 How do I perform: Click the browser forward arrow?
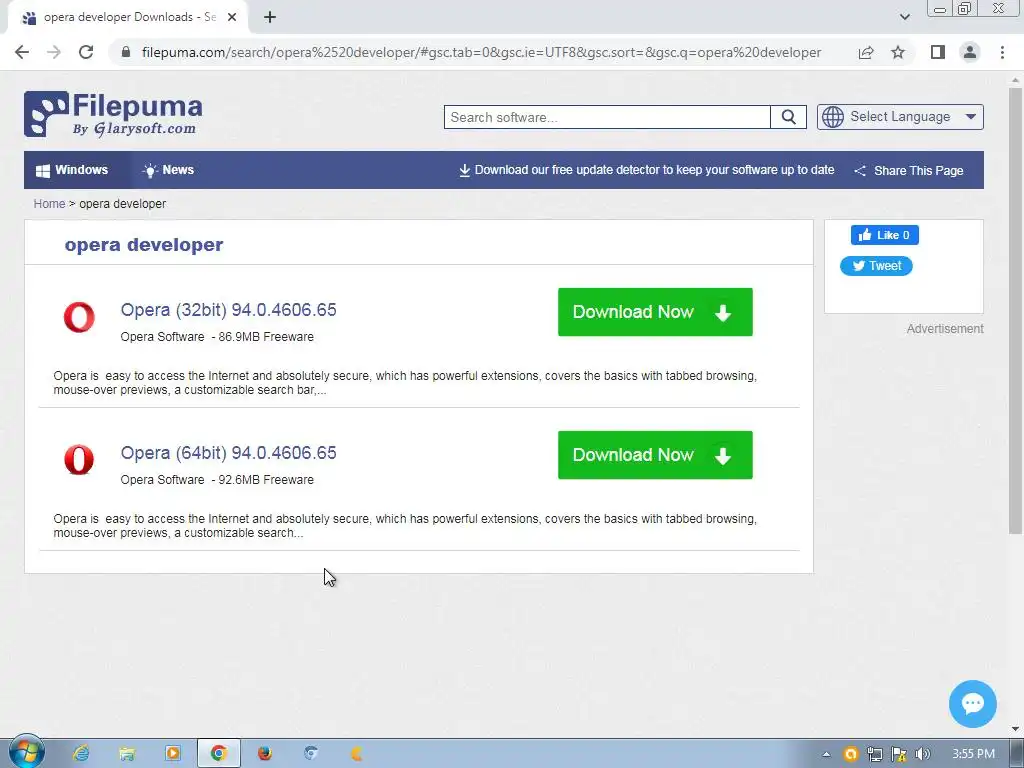(x=54, y=52)
